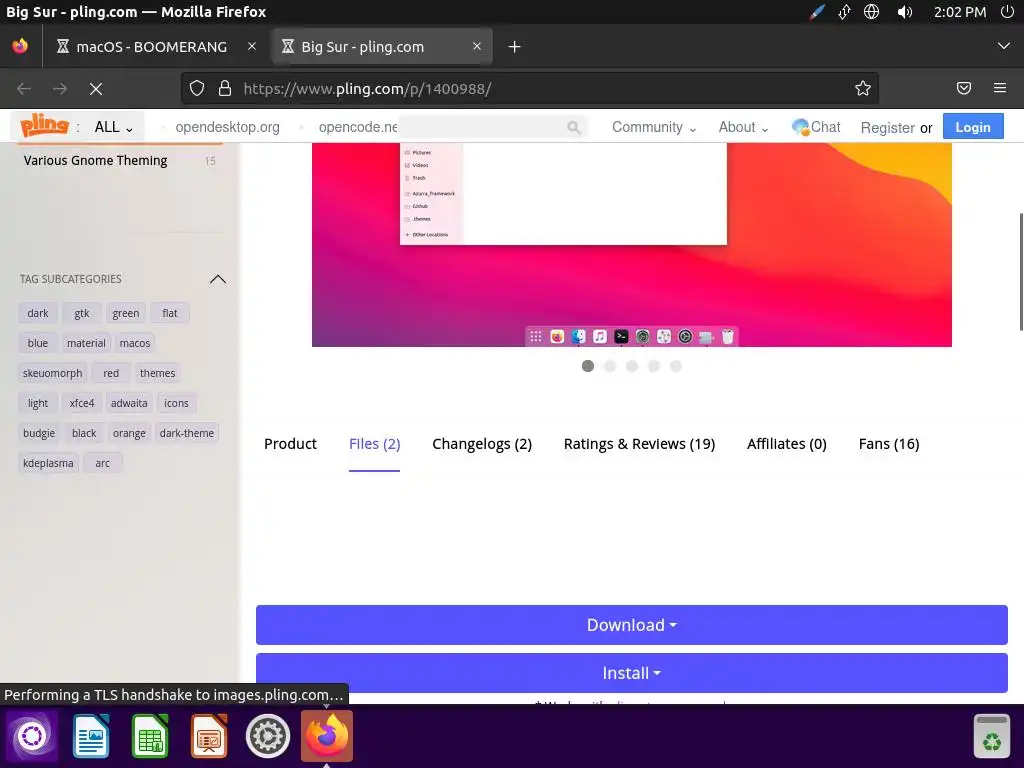Select the dark tag
Image resolution: width=1024 pixels, height=768 pixels.
pos(38,313)
